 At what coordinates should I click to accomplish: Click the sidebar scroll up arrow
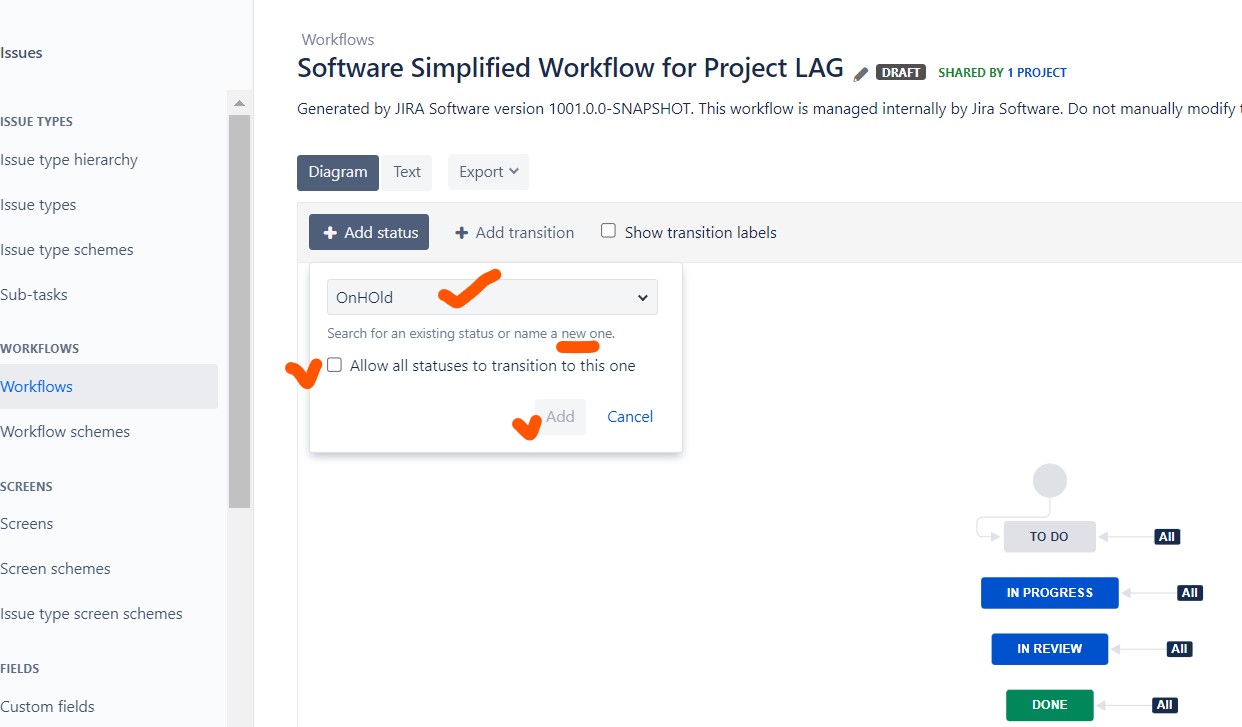pyautogui.click(x=239, y=103)
